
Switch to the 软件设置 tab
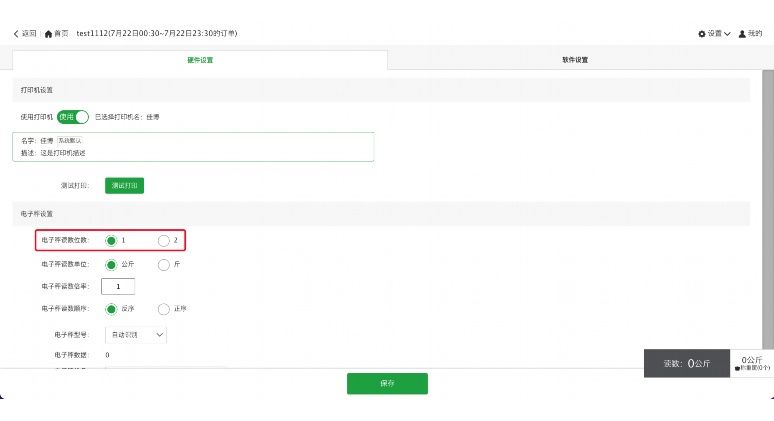coord(575,60)
